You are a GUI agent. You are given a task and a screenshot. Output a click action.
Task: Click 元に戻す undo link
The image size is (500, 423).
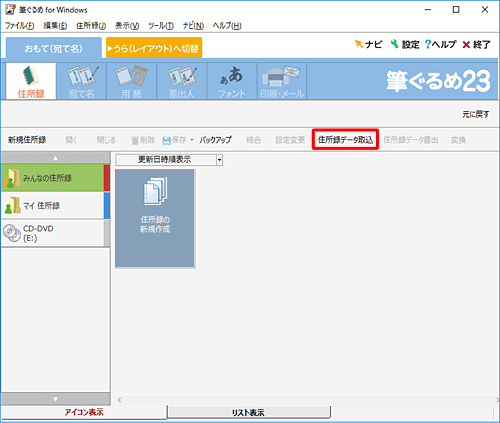click(x=476, y=114)
